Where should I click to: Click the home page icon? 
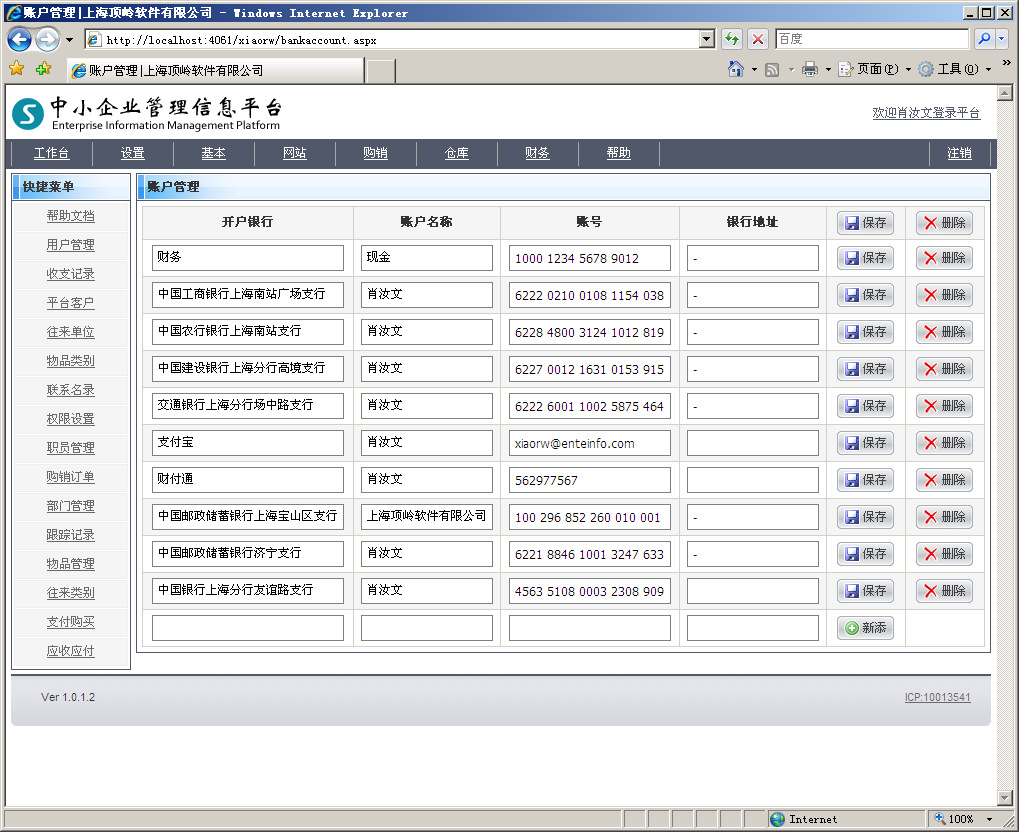[736, 69]
